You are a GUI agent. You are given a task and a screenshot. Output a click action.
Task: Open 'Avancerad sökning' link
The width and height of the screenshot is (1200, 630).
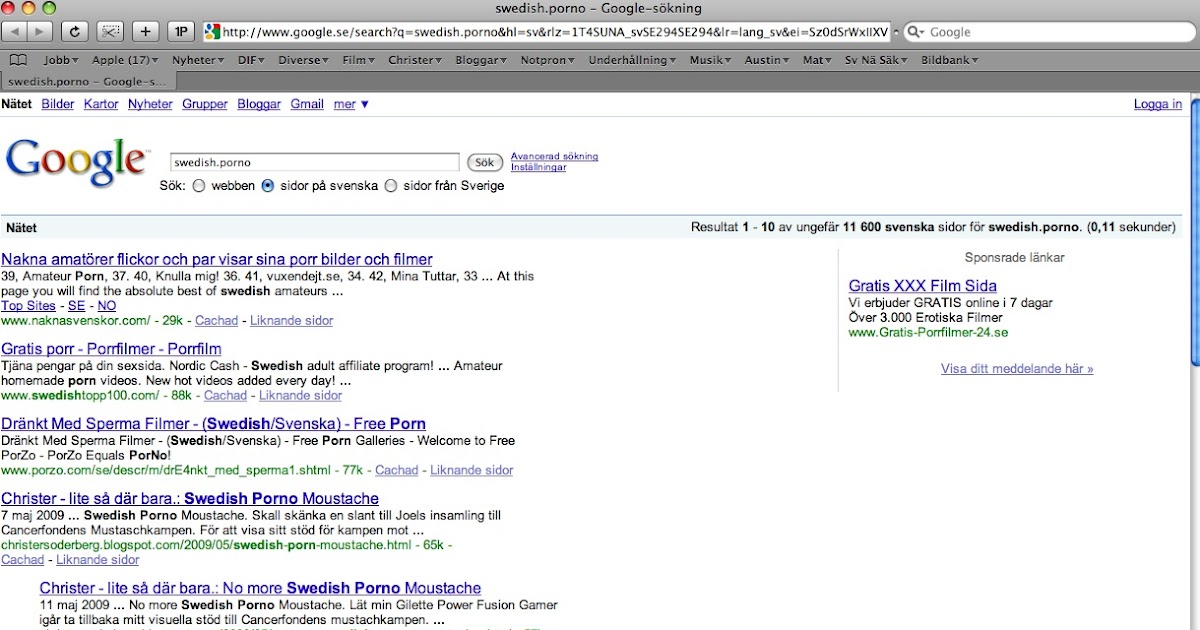click(x=554, y=156)
